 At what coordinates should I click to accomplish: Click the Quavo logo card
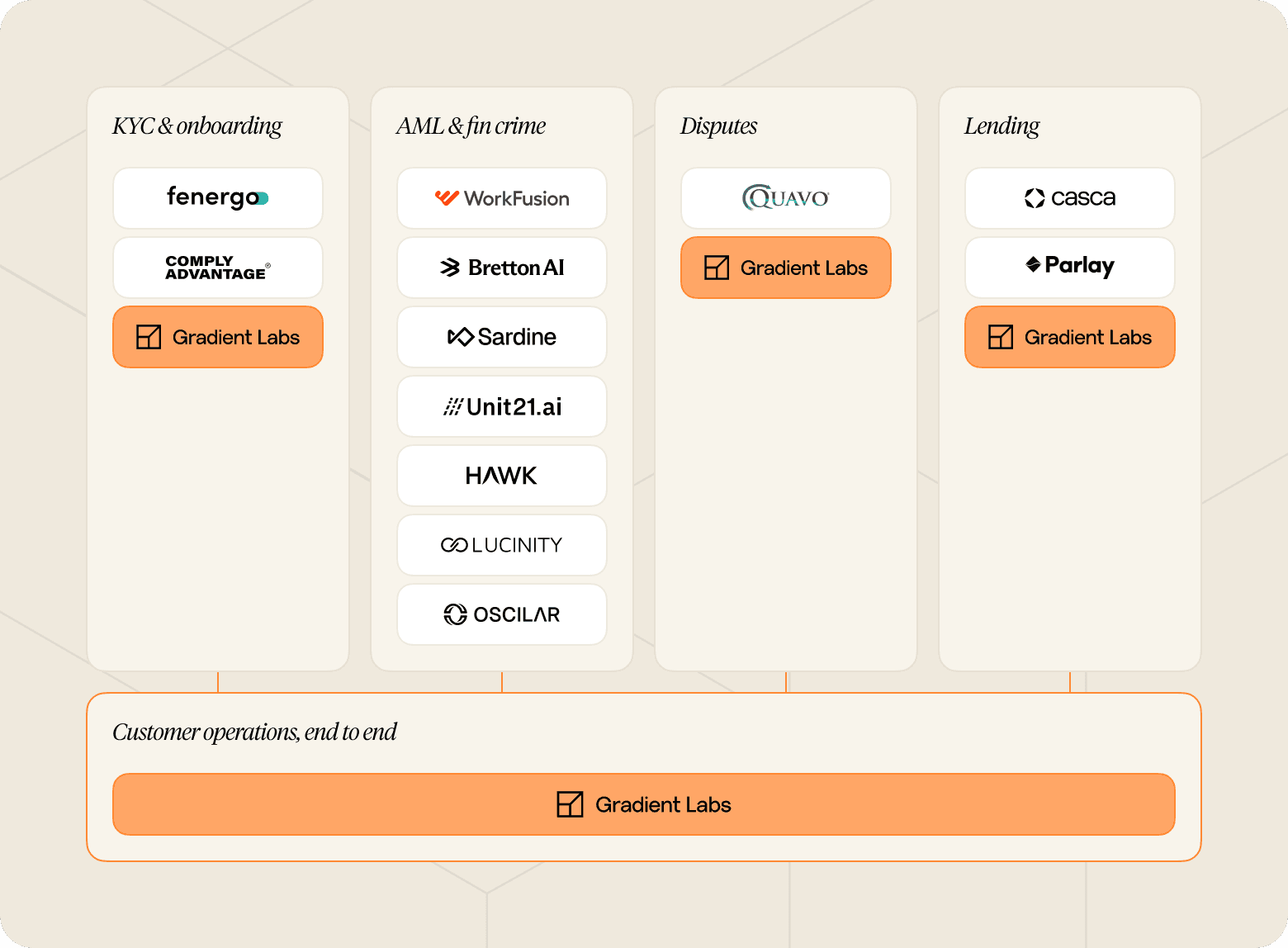coord(786,198)
